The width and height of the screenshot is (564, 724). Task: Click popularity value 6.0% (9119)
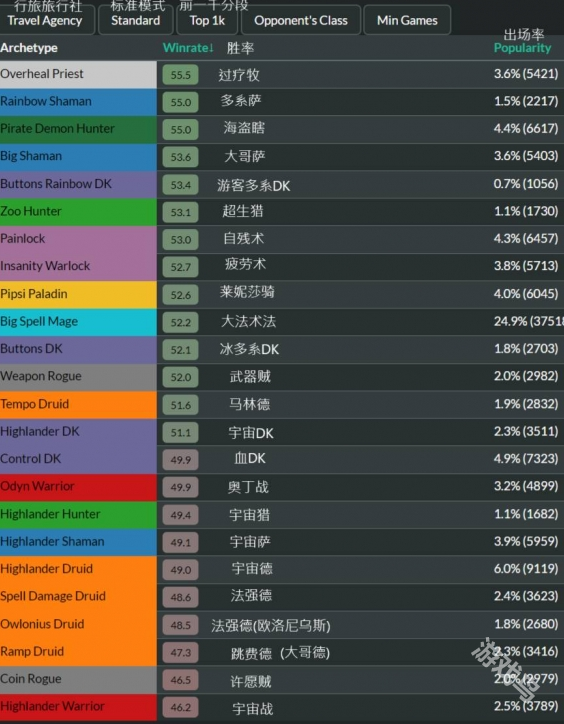pyautogui.click(x=526, y=568)
